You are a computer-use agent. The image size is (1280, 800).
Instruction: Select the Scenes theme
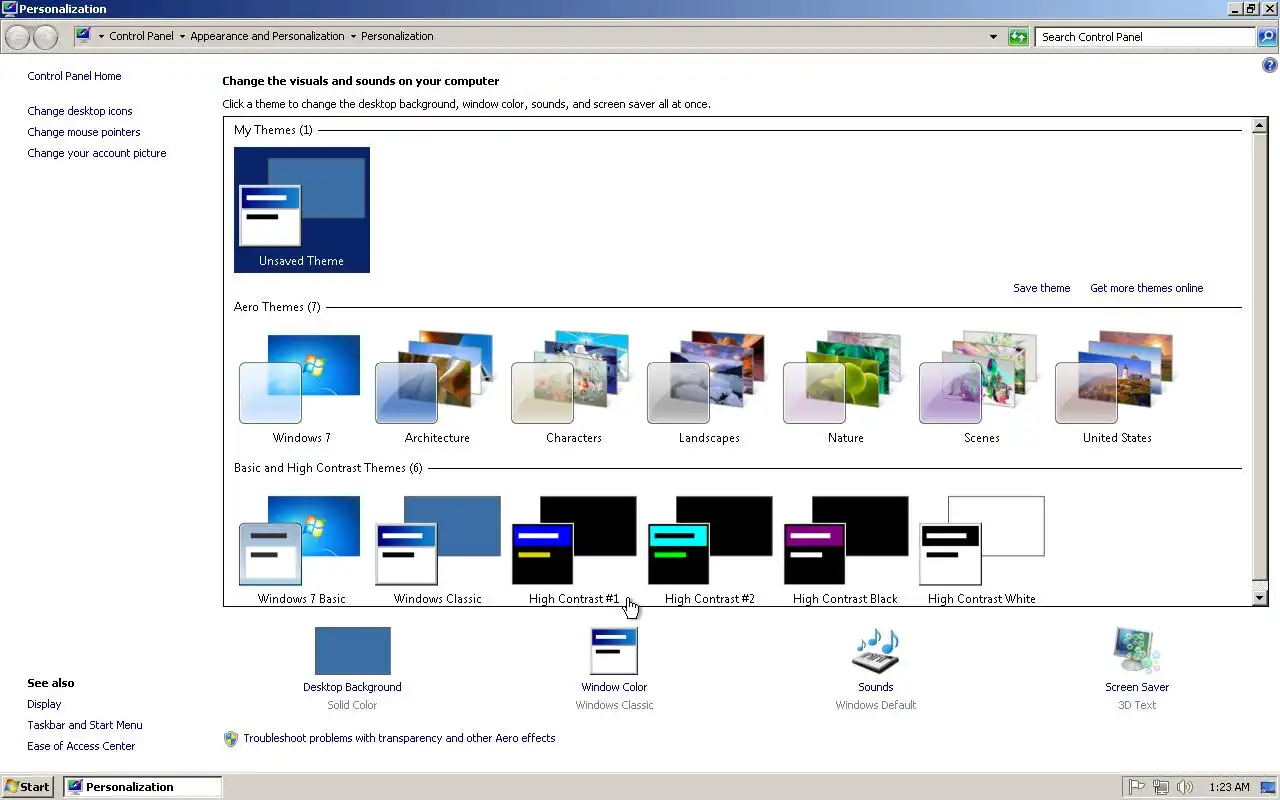[981, 388]
